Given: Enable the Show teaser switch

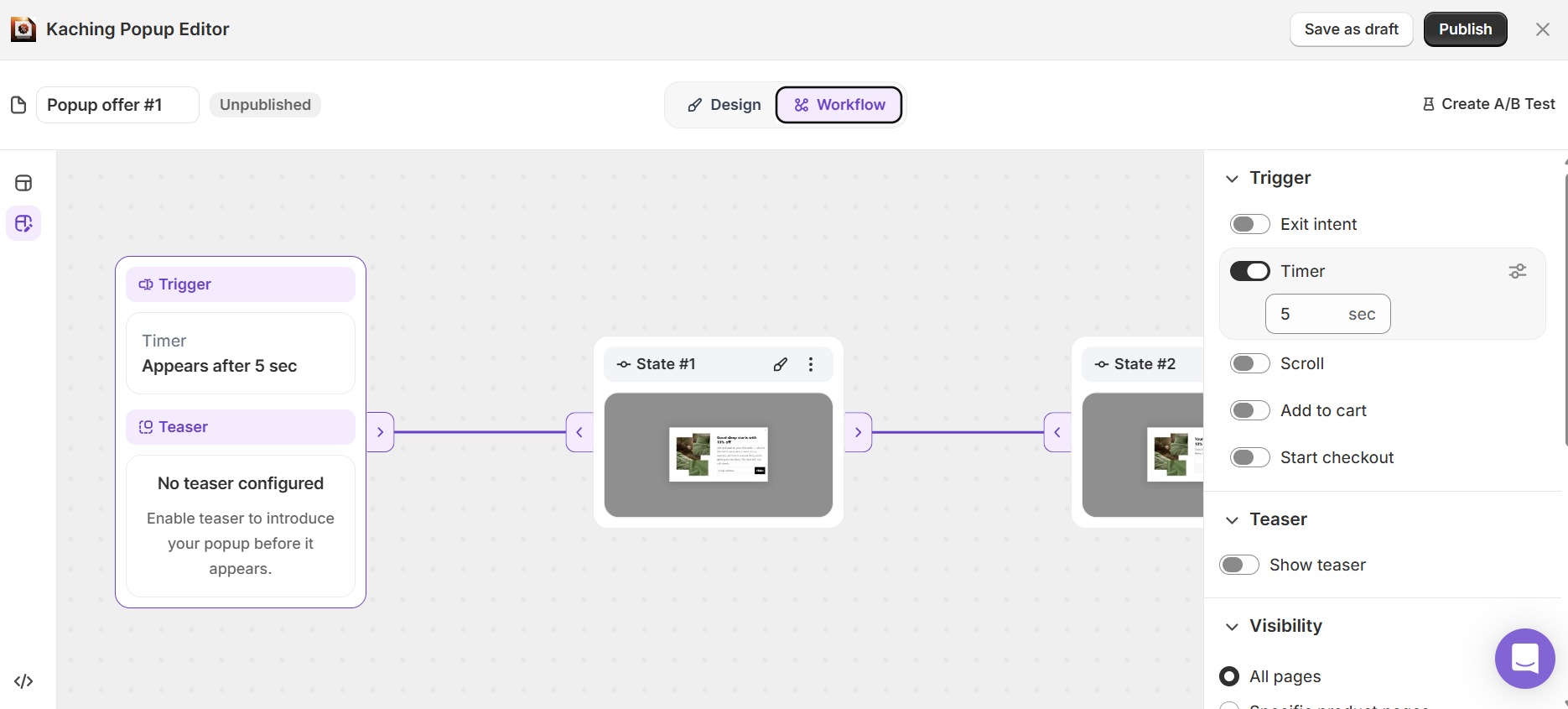Looking at the screenshot, I should [1238, 565].
